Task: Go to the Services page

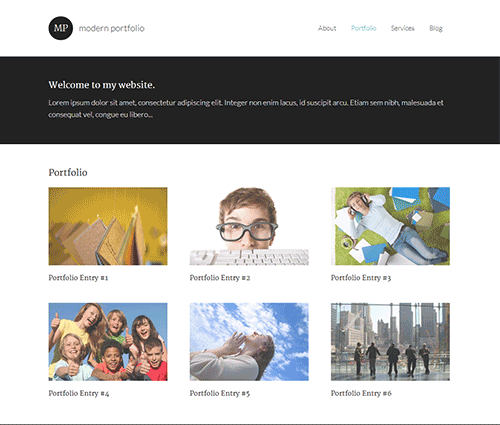Action: pos(403,28)
